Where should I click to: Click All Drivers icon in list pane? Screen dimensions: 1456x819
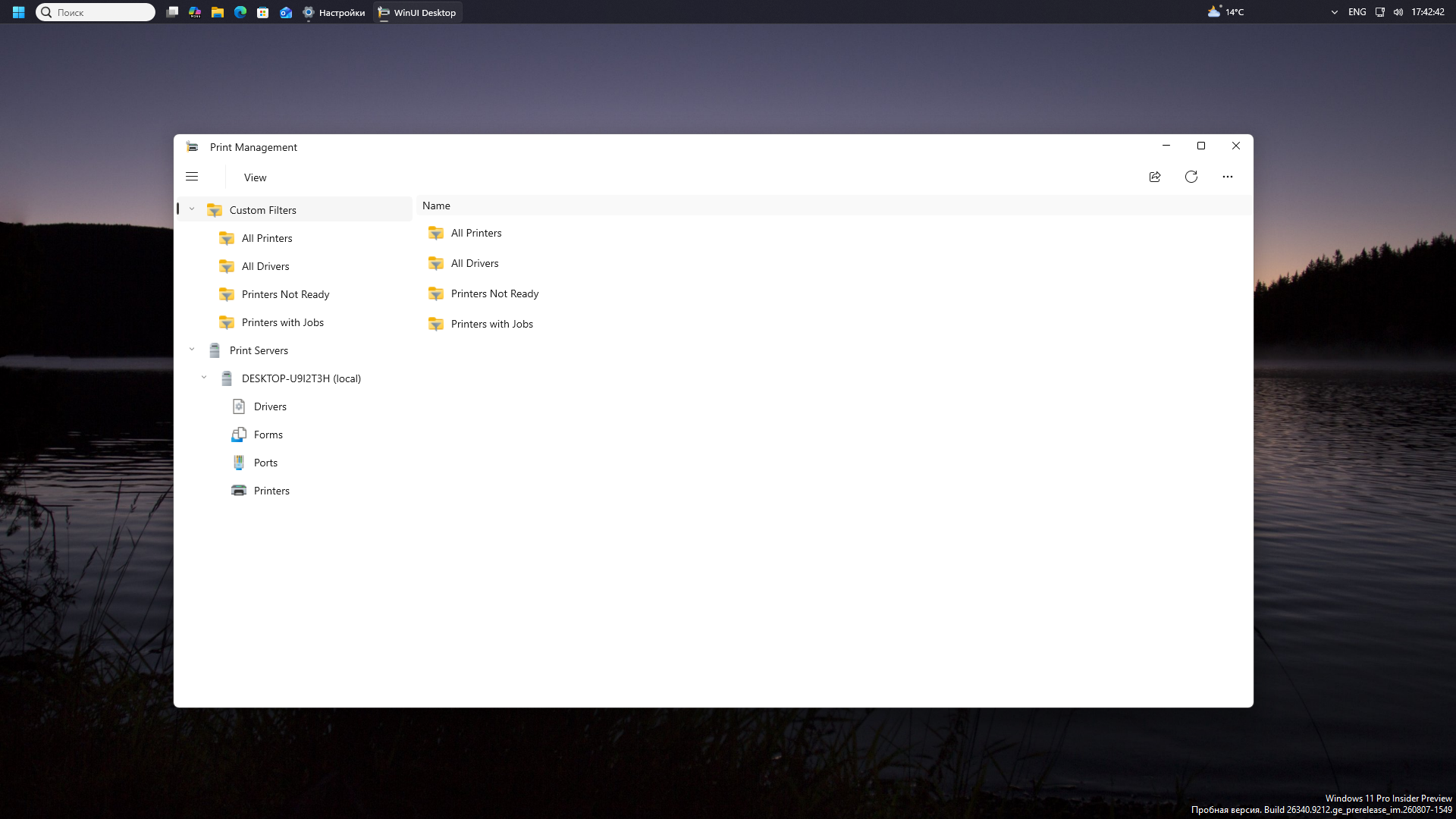(x=436, y=263)
